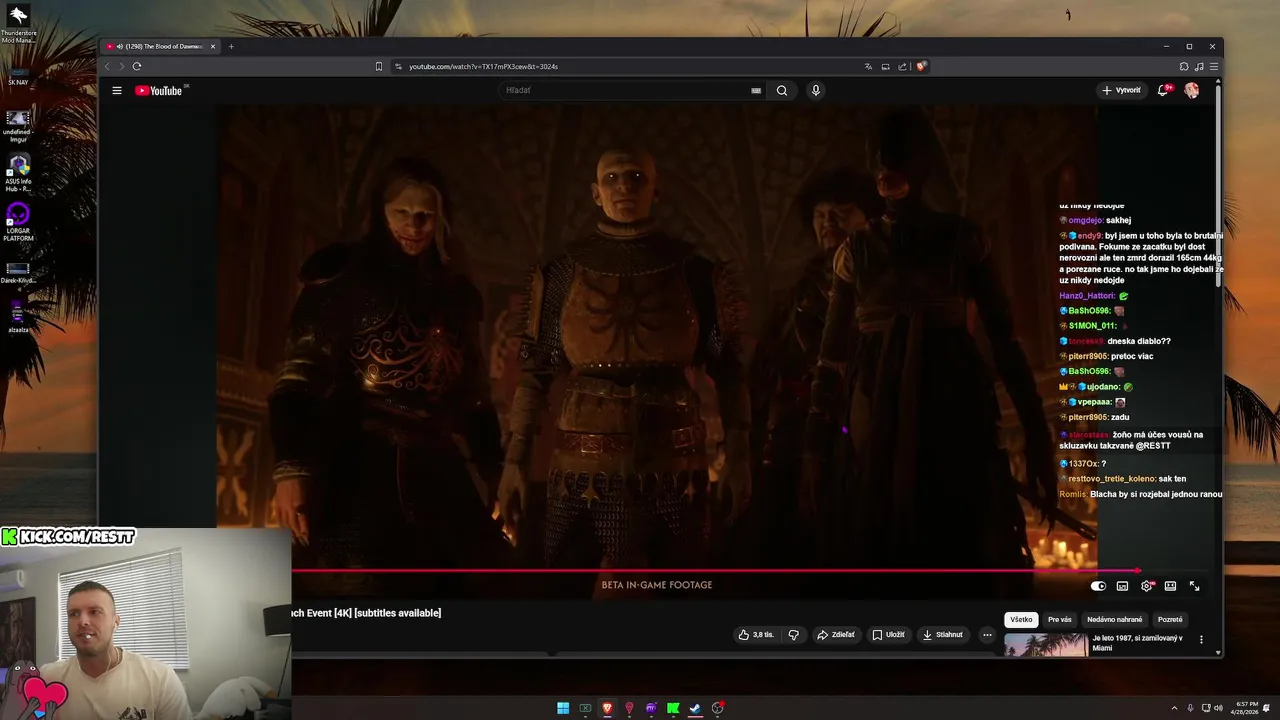The image size is (1280, 720).
Task: Like the video (3,8 tis.)
Action: (756, 635)
